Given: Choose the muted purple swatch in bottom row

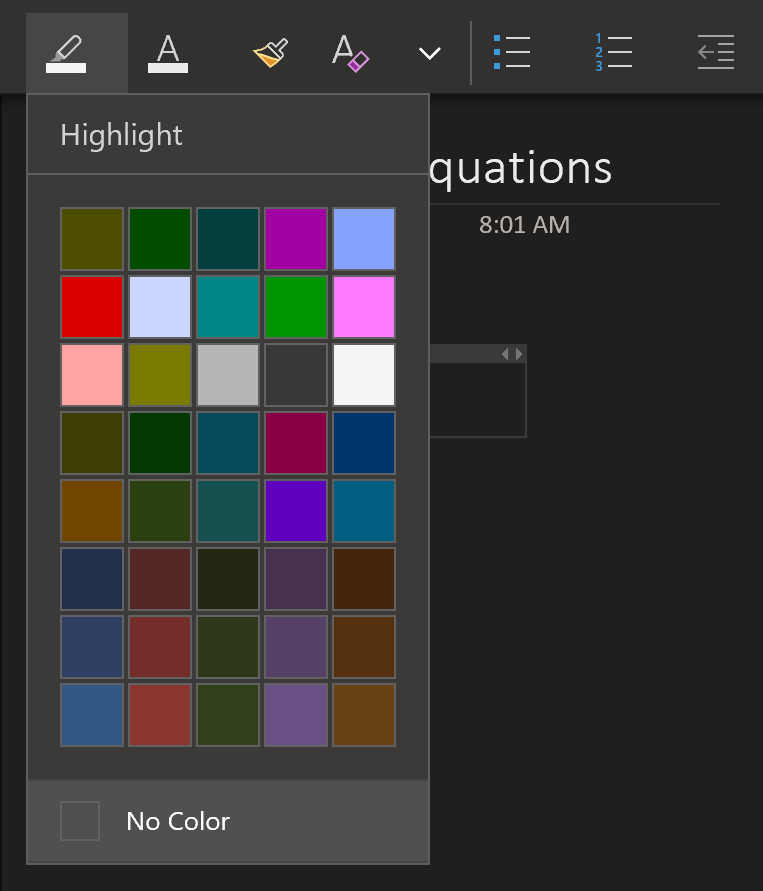Looking at the screenshot, I should pos(296,715).
